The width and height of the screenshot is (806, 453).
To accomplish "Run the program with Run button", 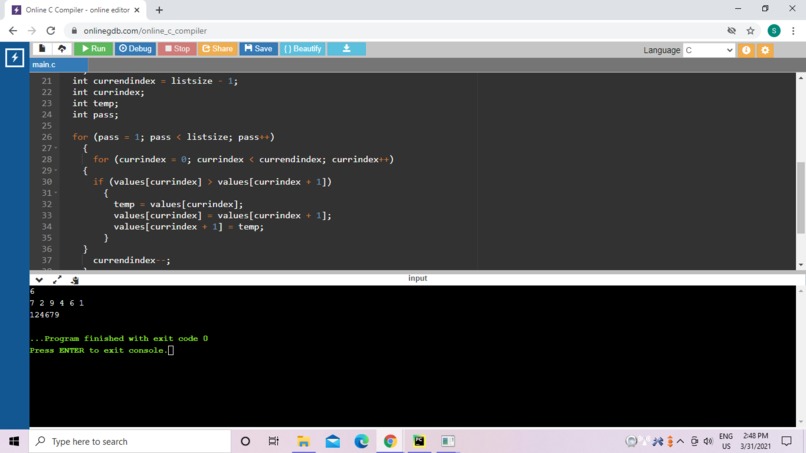I will (94, 49).
